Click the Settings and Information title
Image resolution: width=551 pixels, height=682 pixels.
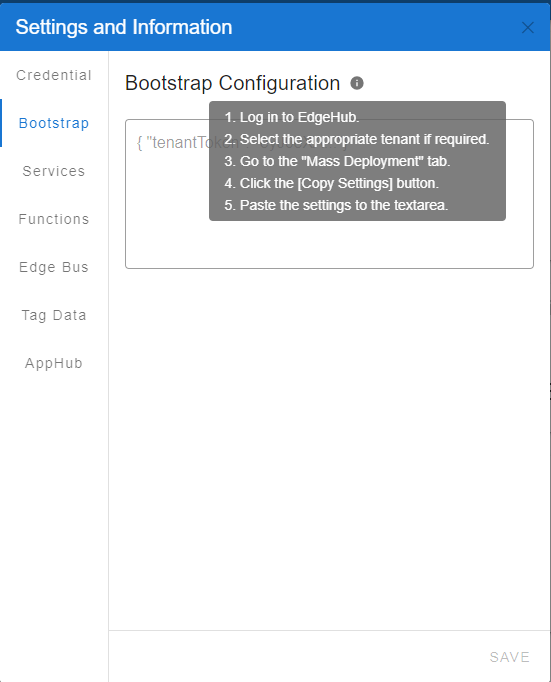(x=124, y=27)
